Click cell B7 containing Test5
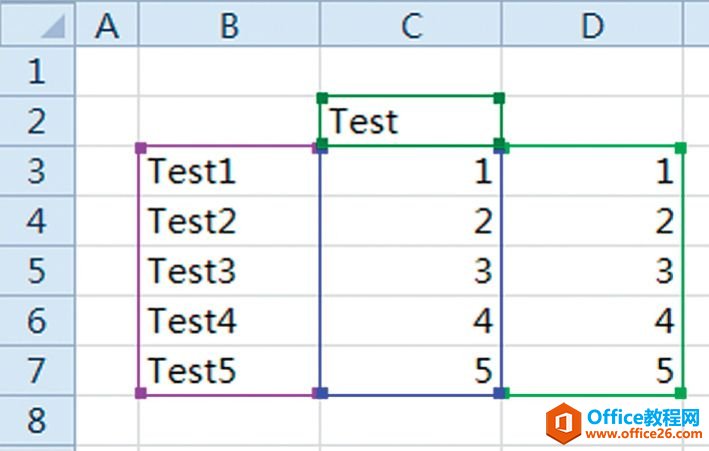Viewport: 709px width, 451px height. click(229, 371)
